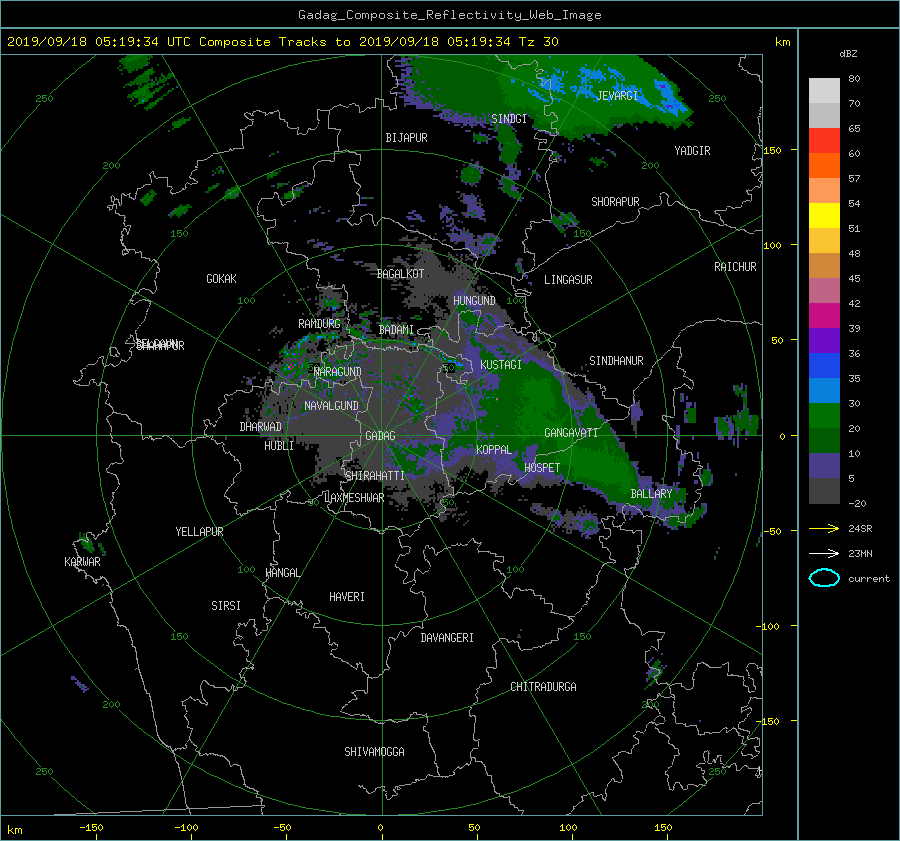Click the YADGIR city label

[692, 151]
